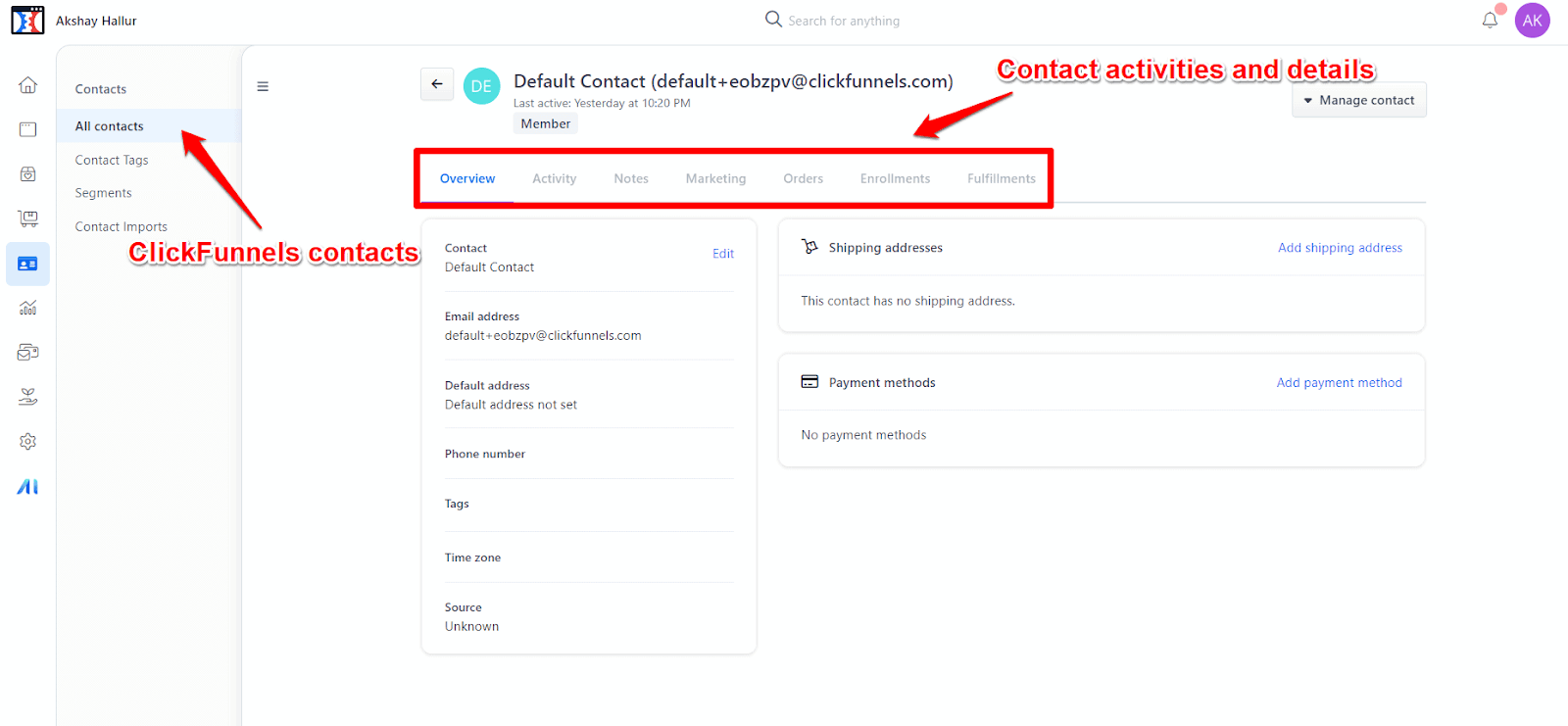Expand the Contact Tags section

pos(111,159)
